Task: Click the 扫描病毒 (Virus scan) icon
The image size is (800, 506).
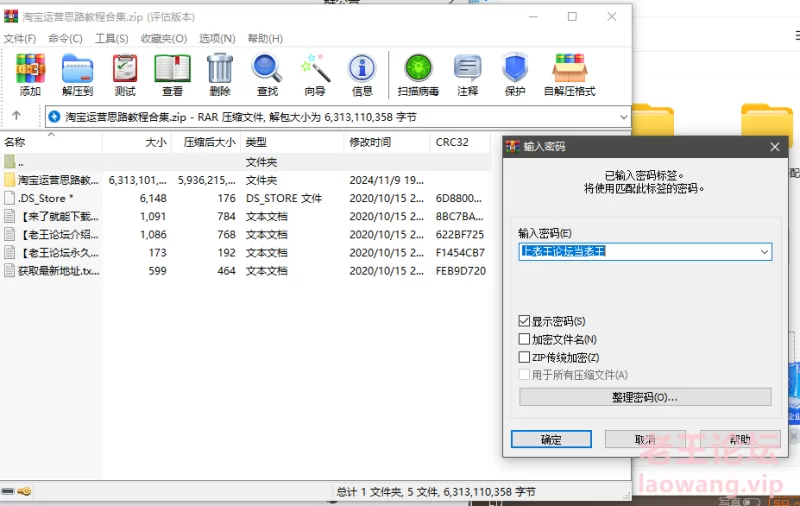Action: point(418,69)
